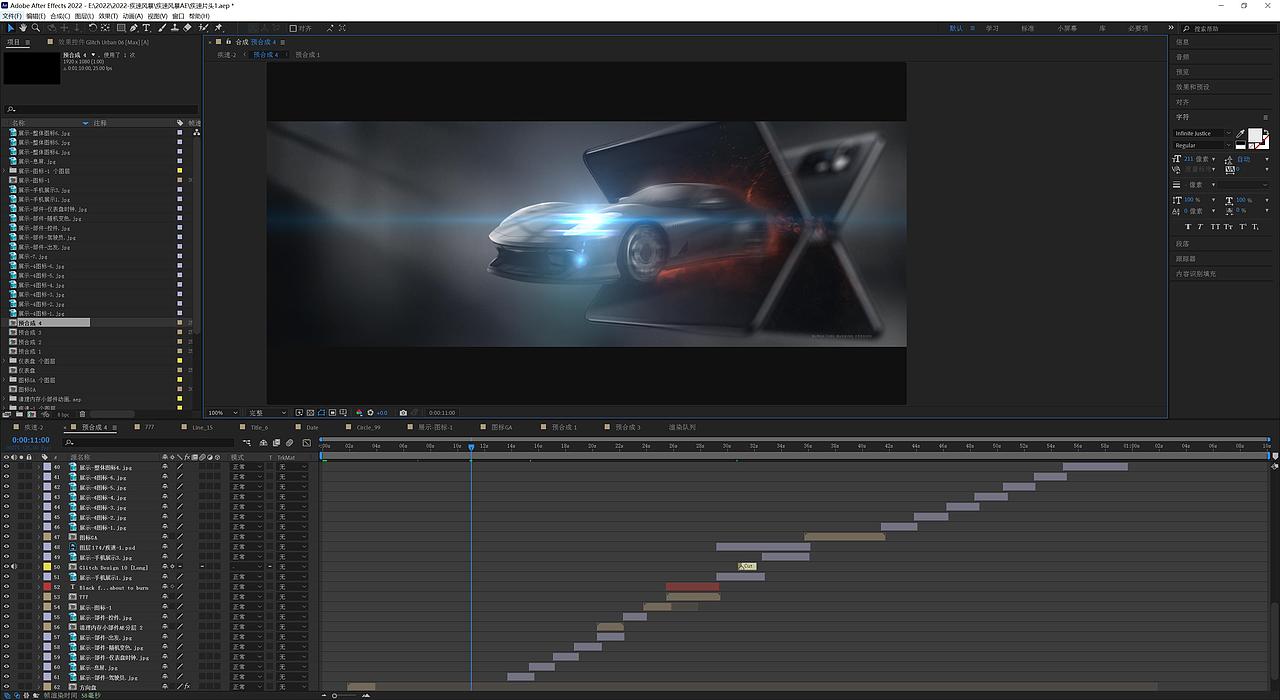The height and width of the screenshot is (700, 1280).
Task: Click the motion blur icon in timeline header
Action: click(289, 442)
